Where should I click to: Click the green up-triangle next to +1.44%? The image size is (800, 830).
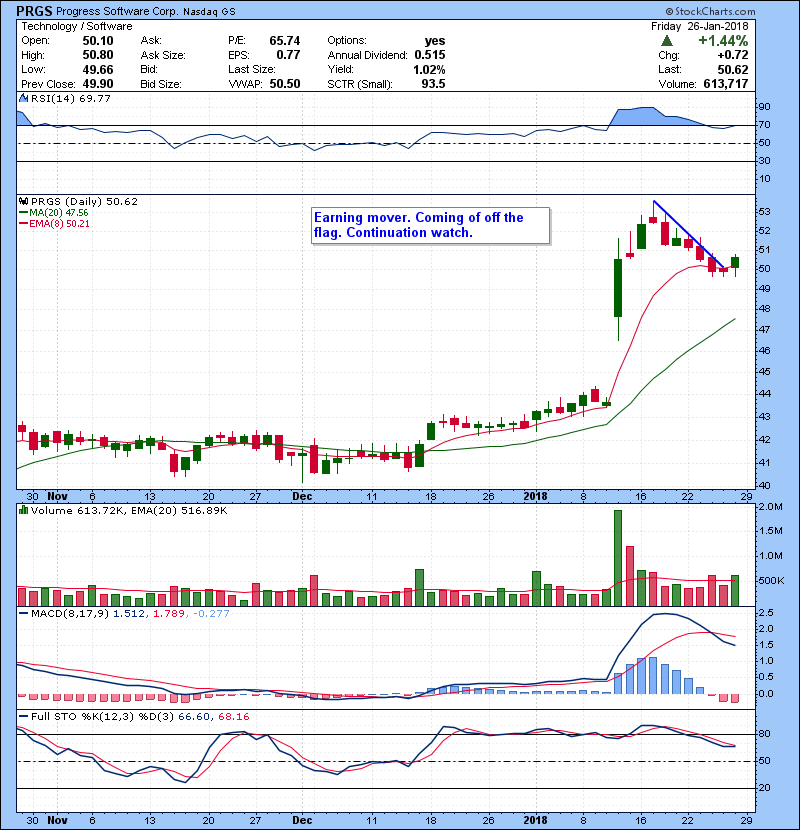point(667,41)
